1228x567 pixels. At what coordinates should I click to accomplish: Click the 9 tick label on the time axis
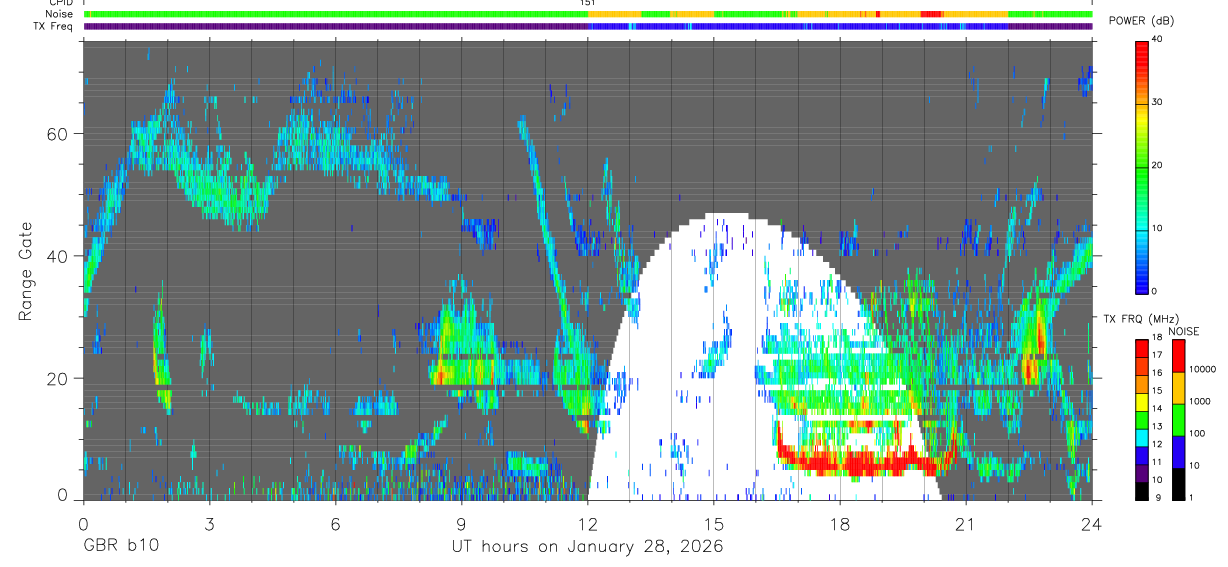[x=461, y=523]
